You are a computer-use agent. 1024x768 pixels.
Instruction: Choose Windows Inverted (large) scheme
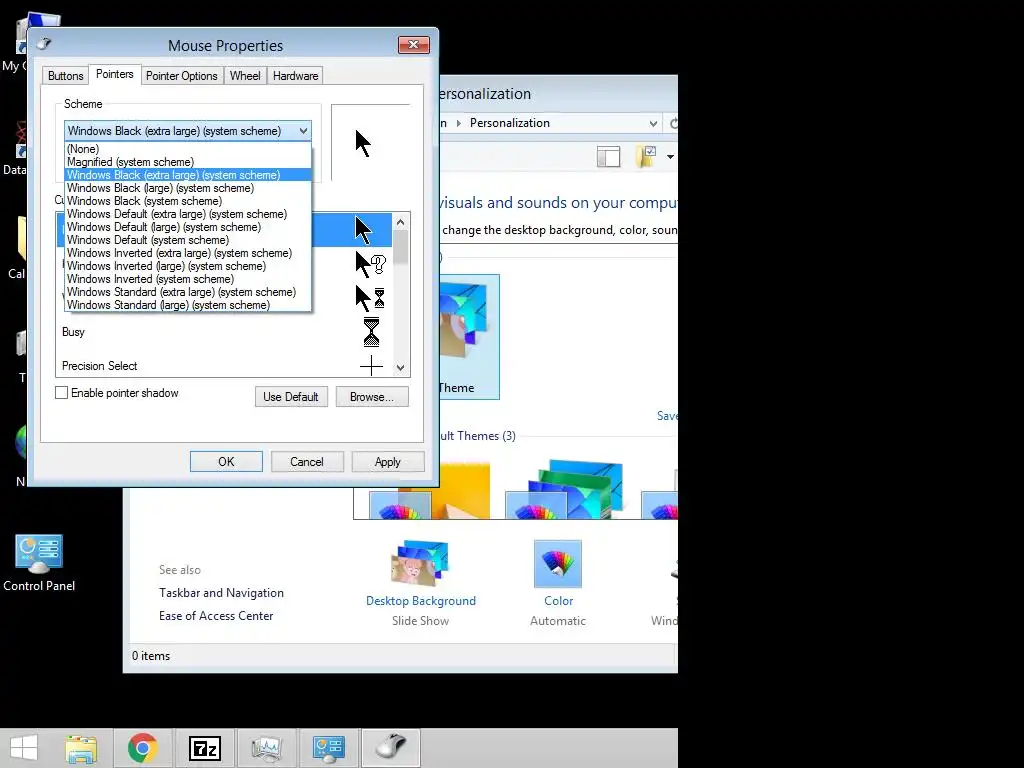188,266
